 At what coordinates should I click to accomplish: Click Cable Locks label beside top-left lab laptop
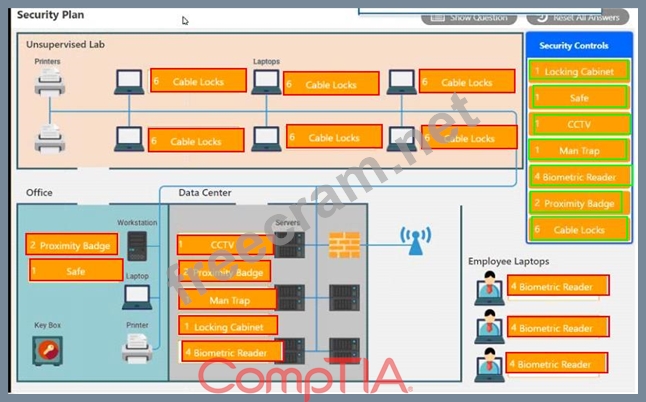click(x=199, y=80)
